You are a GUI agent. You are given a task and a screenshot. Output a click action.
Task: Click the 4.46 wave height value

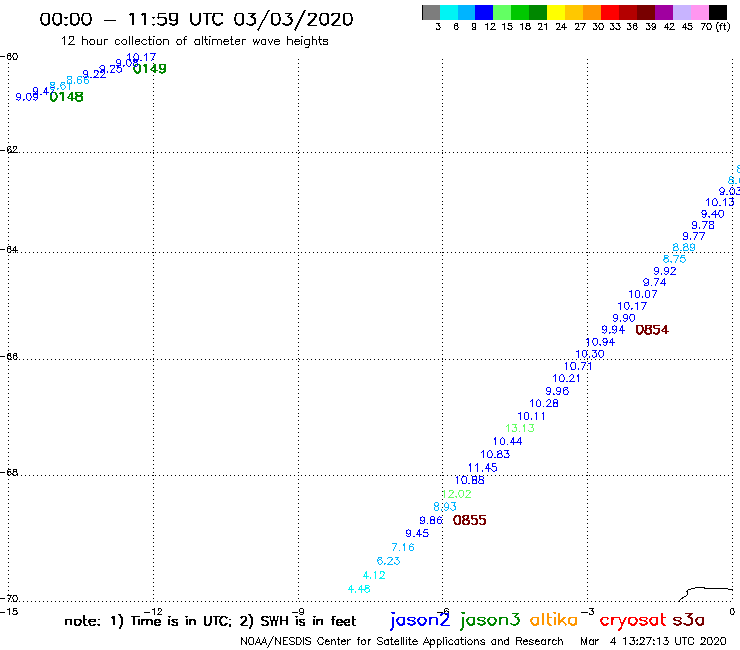click(x=359, y=589)
